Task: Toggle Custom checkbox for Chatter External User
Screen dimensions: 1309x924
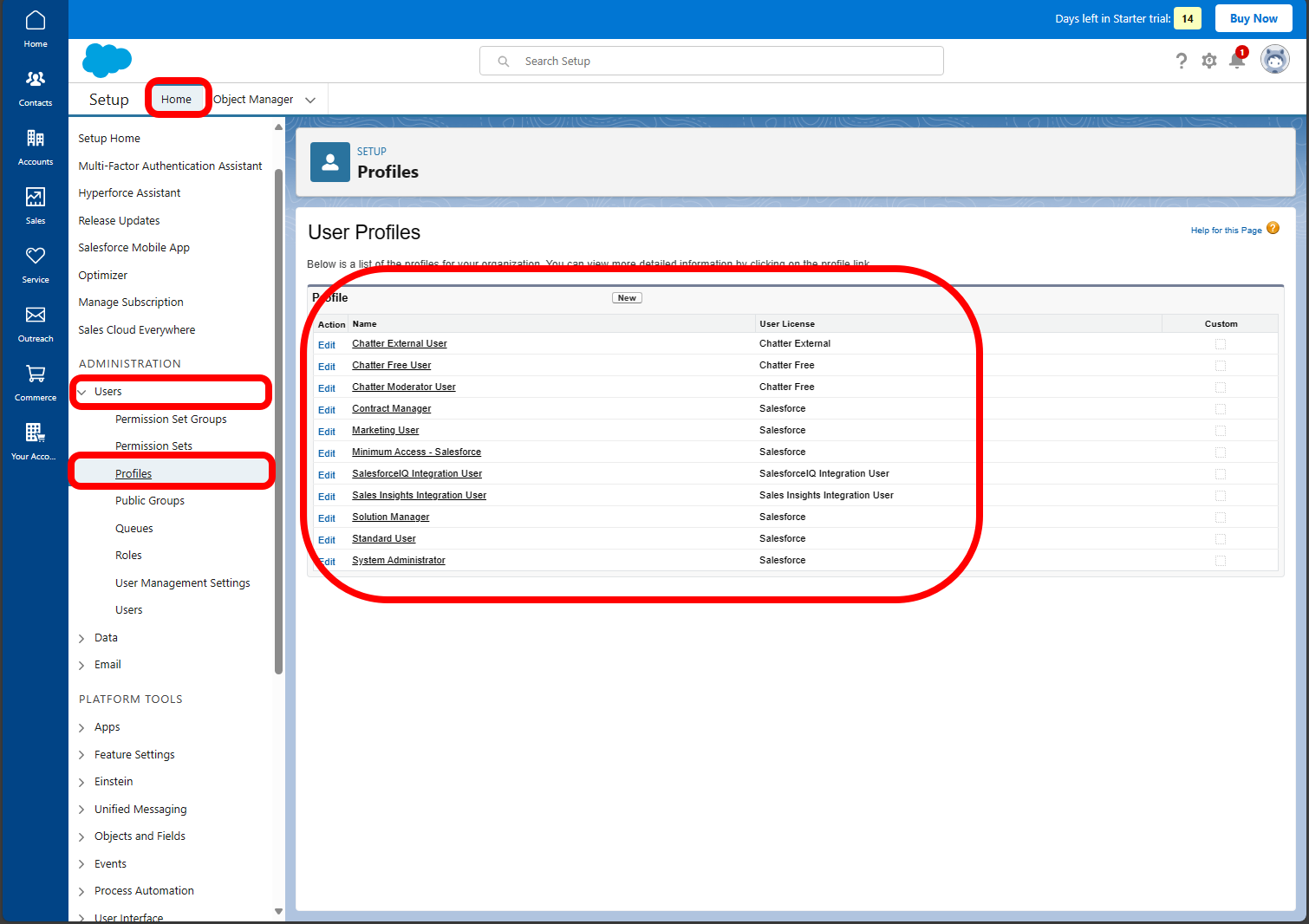Action: point(1221,344)
